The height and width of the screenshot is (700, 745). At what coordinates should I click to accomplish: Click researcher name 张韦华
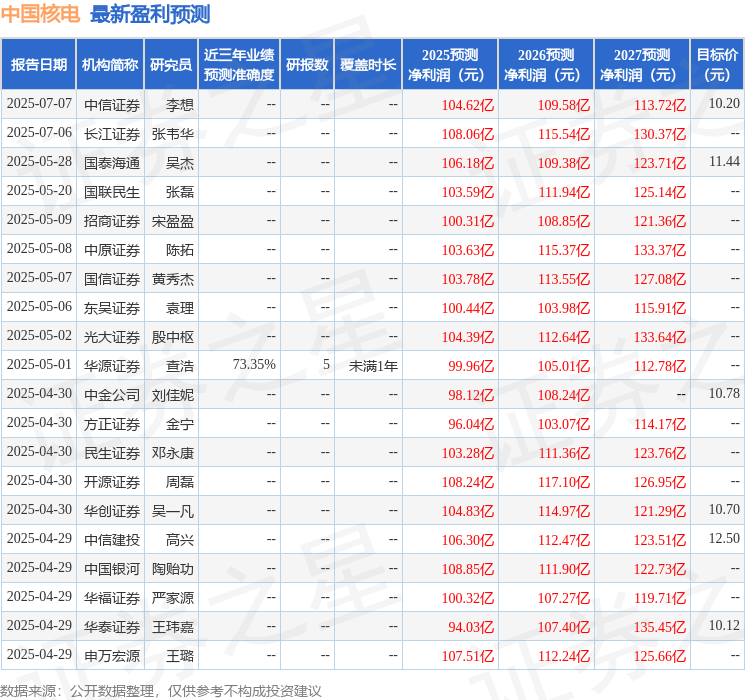click(172, 134)
